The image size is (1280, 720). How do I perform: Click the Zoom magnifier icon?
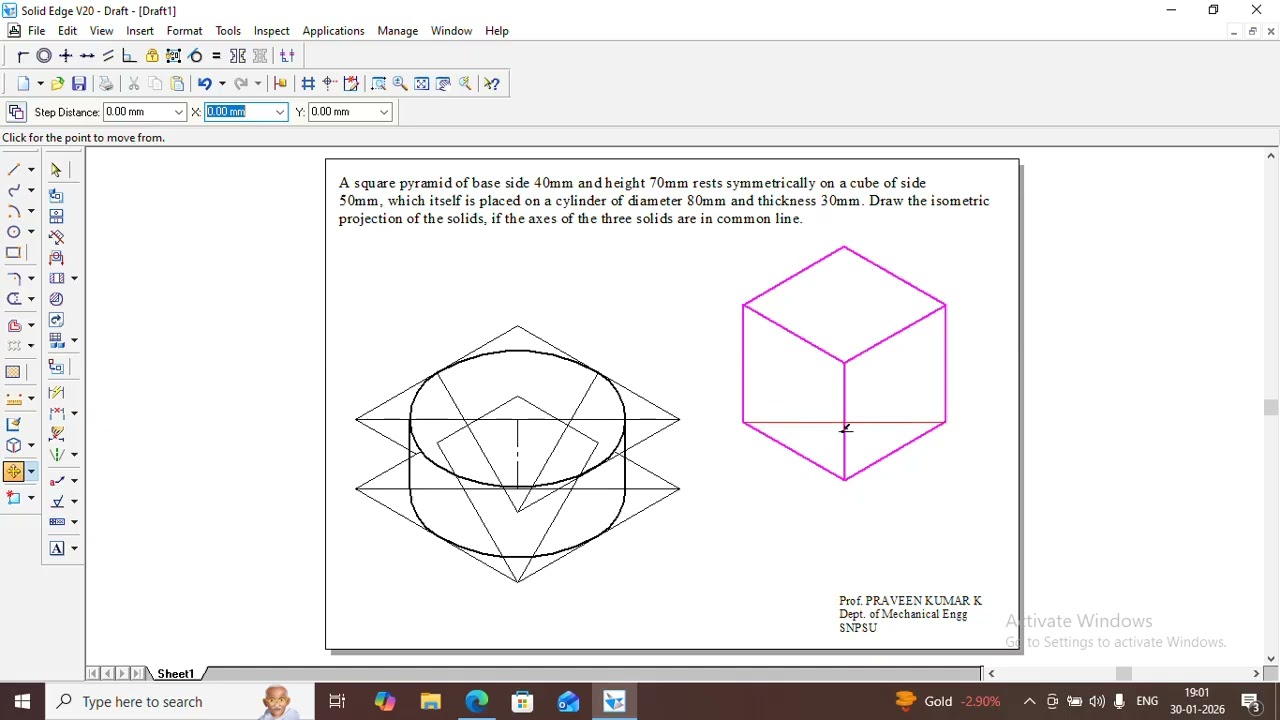point(400,84)
